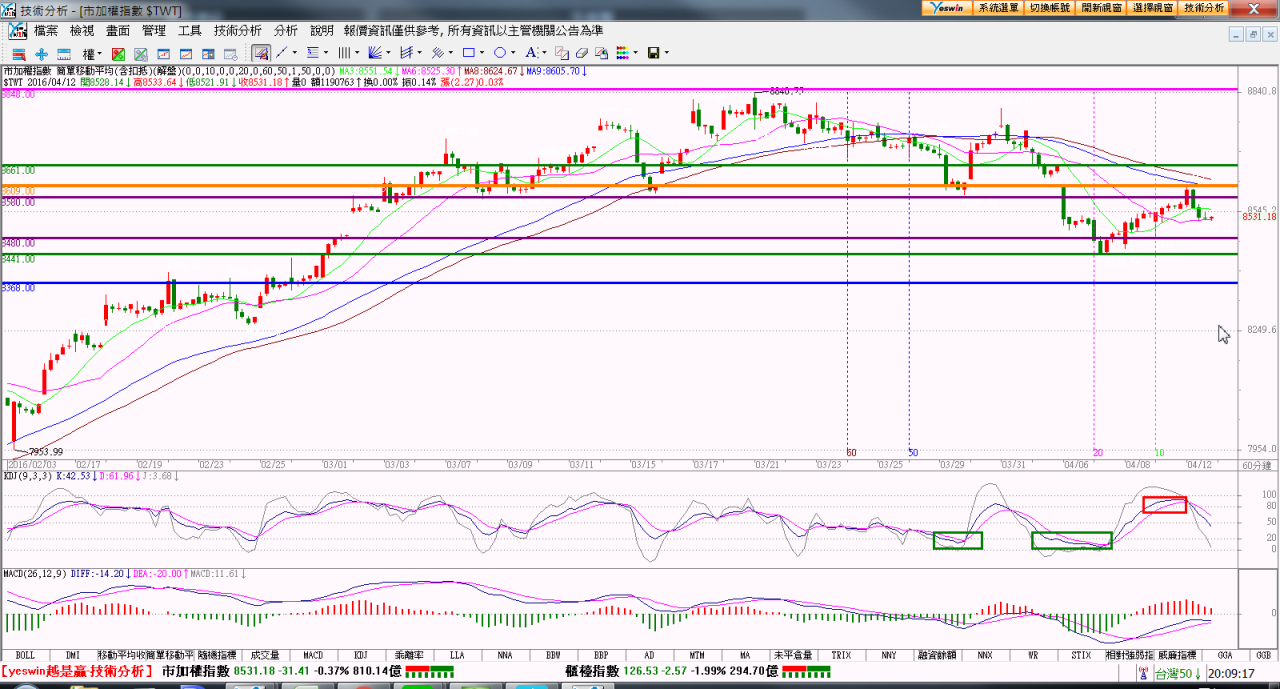Click the 開新視窗 button
The width and height of the screenshot is (1280, 689).
[x=1101, y=7]
